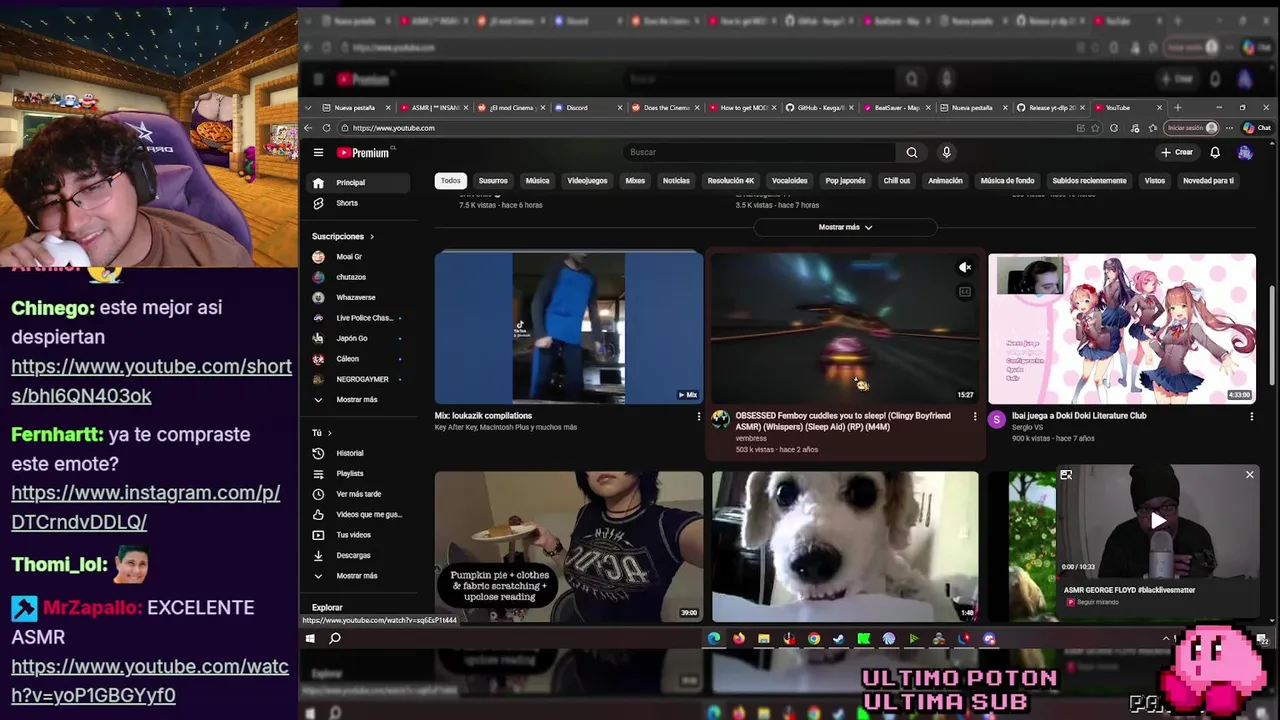Click the search magnifier button

911,152
